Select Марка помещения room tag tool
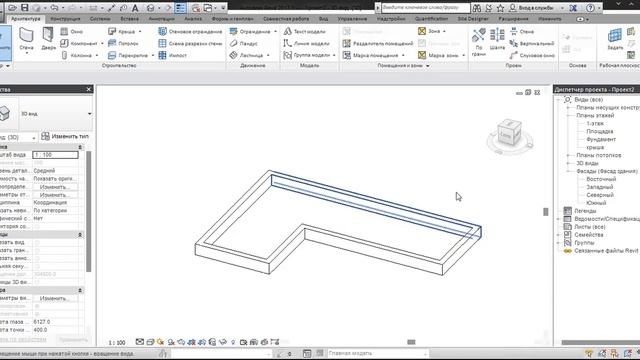 click(371, 55)
